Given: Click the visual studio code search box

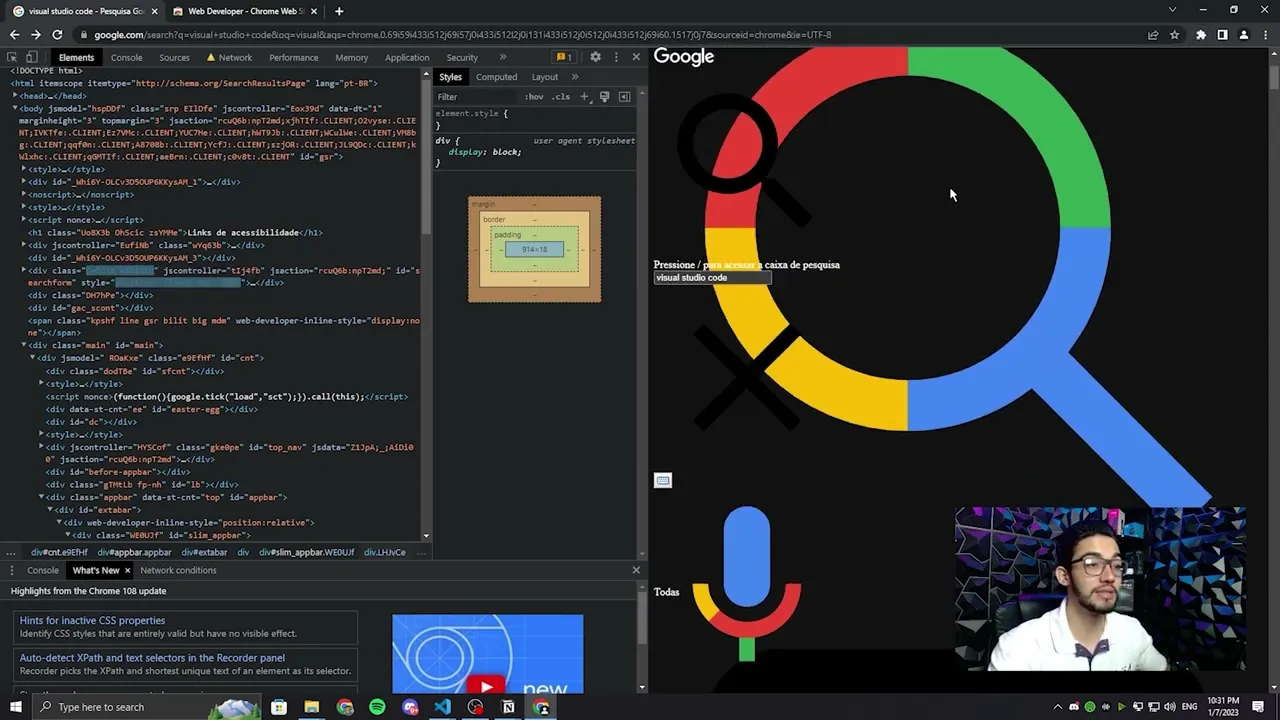Looking at the screenshot, I should tap(712, 278).
